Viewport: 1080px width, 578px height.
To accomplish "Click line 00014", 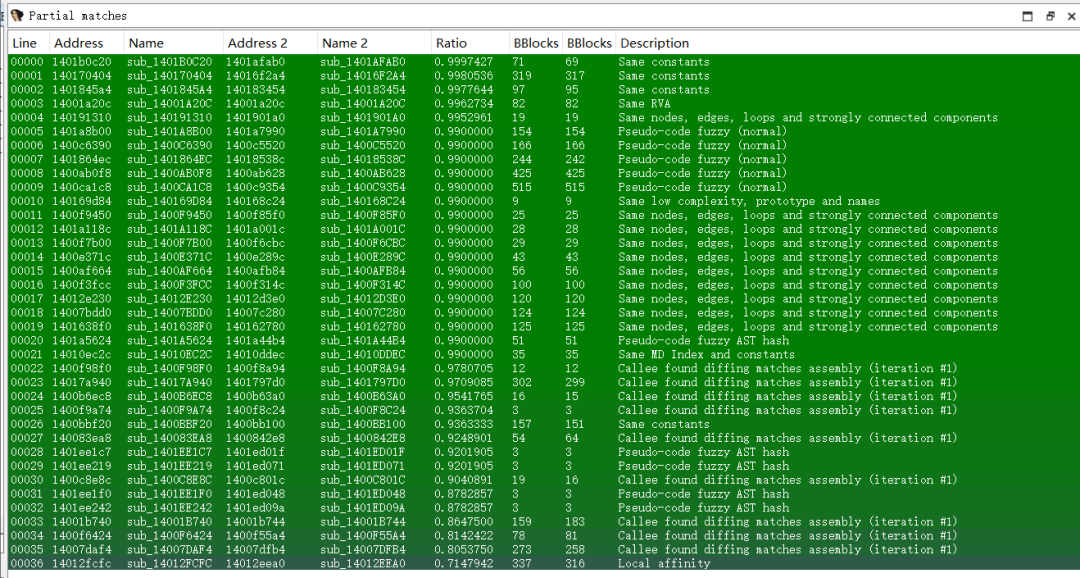I will [x=27, y=257].
